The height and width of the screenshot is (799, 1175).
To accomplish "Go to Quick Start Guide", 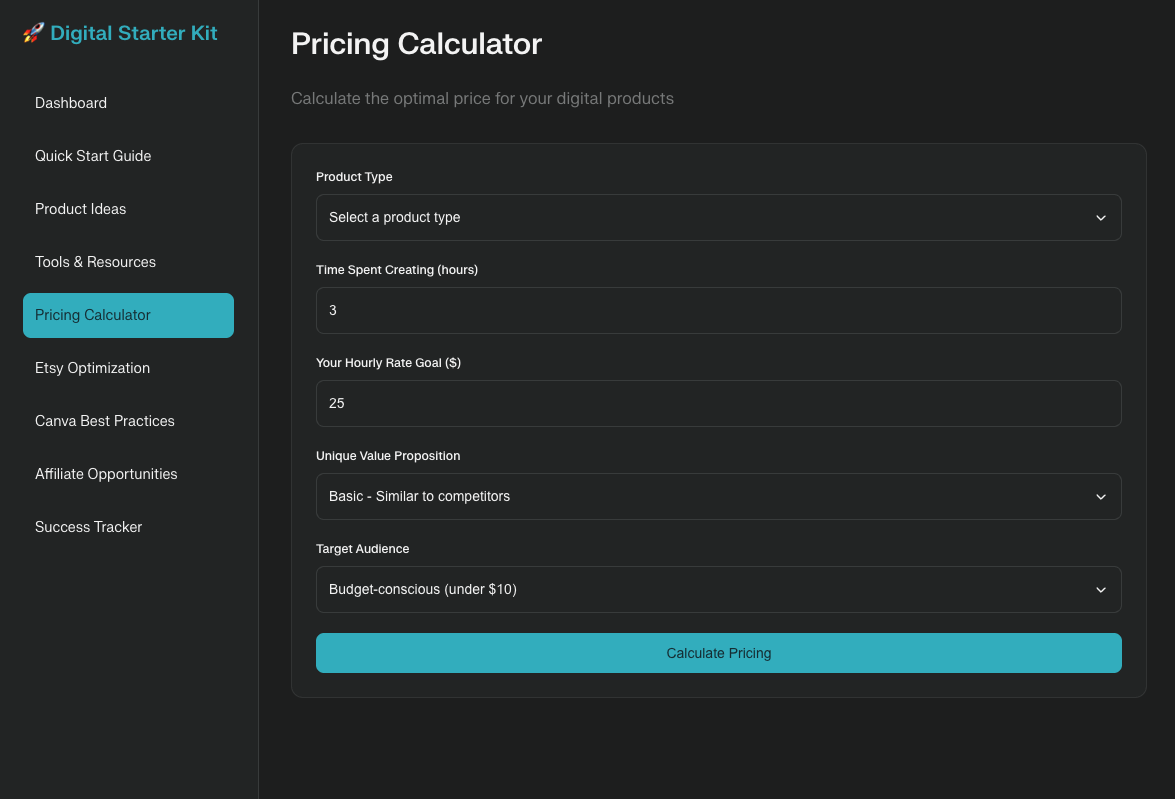I will click(x=93, y=156).
